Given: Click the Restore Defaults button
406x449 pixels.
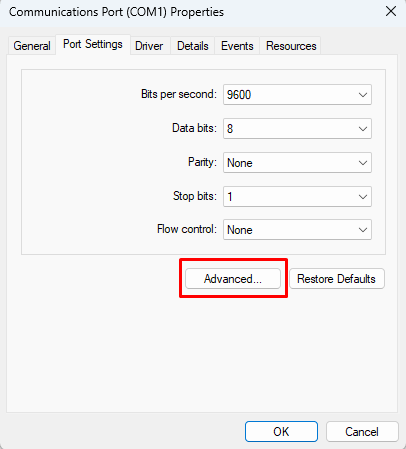Looking at the screenshot, I should 337,279.
